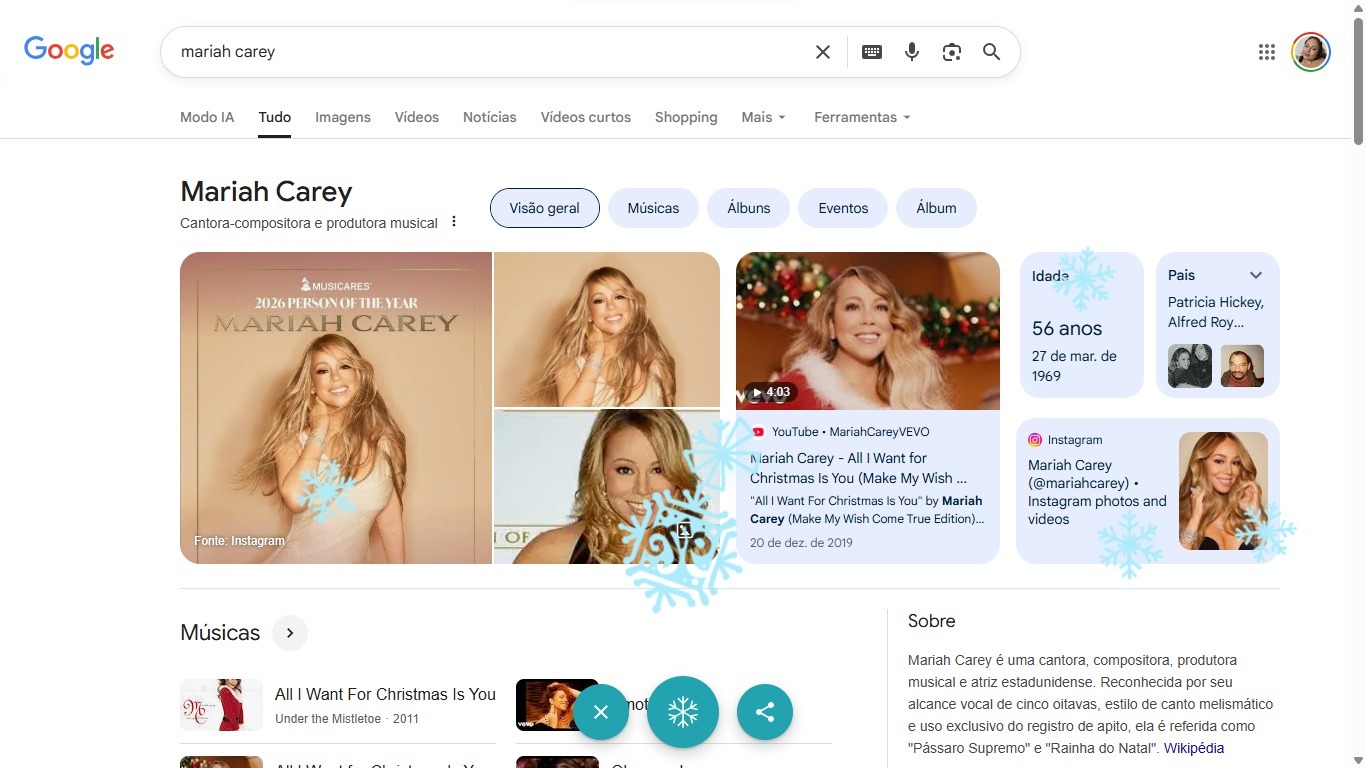1366x768 pixels.
Task: Share the snow effect via share button
Action: click(x=765, y=712)
